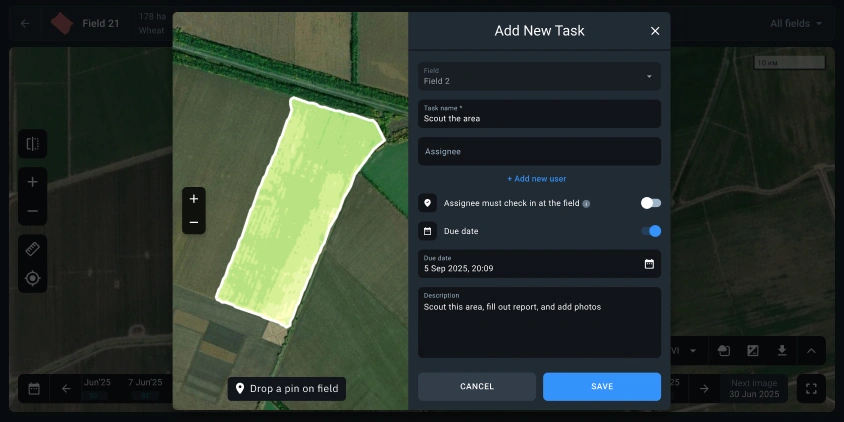The width and height of the screenshot is (844, 422).
Task: Collapse the map toolbar with the chevron
Action: pyautogui.click(x=811, y=351)
